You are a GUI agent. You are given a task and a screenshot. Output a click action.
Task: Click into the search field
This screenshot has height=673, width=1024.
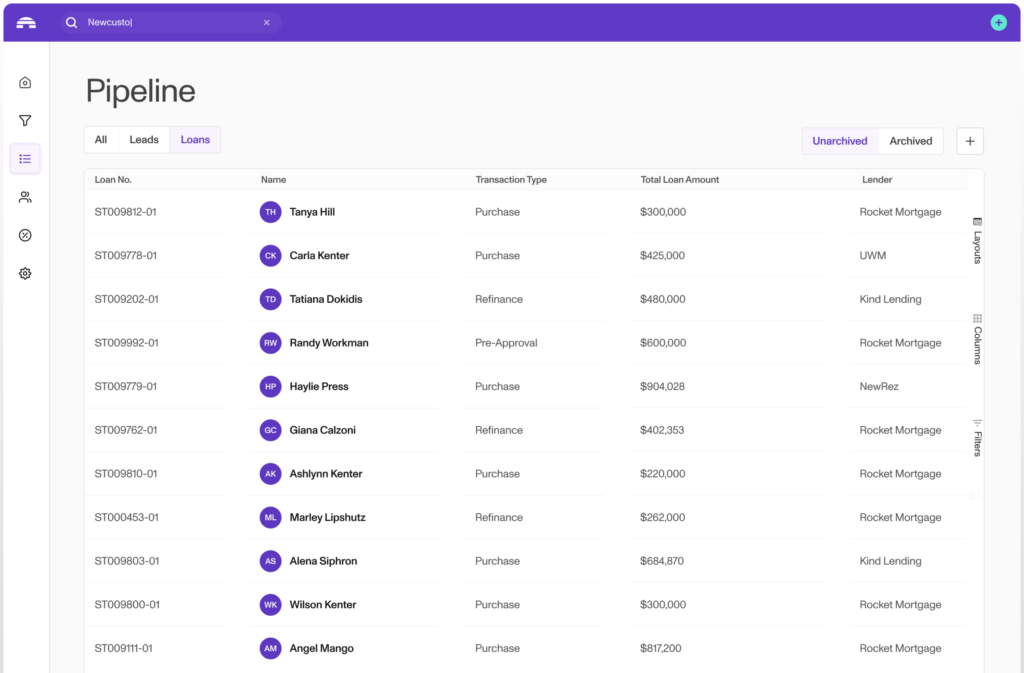pos(170,22)
